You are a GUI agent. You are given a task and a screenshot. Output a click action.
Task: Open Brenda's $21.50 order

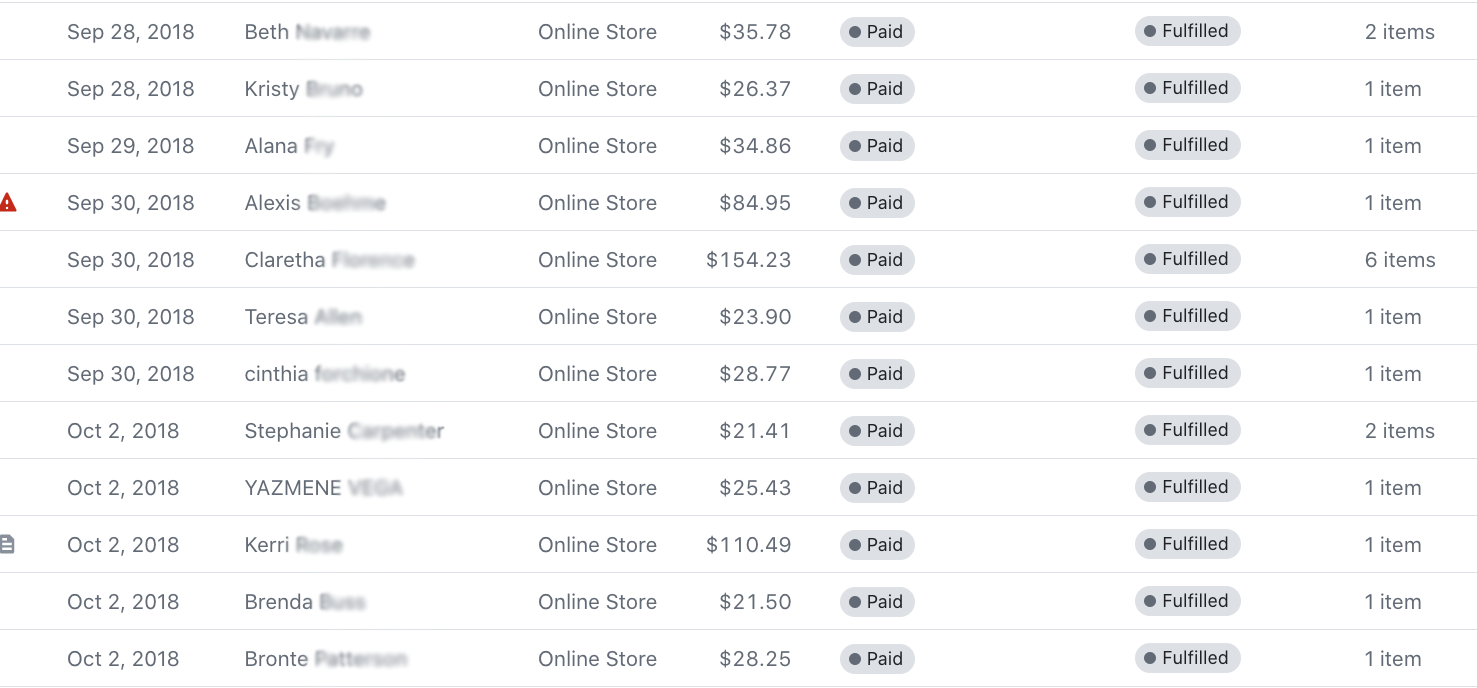[738, 602]
